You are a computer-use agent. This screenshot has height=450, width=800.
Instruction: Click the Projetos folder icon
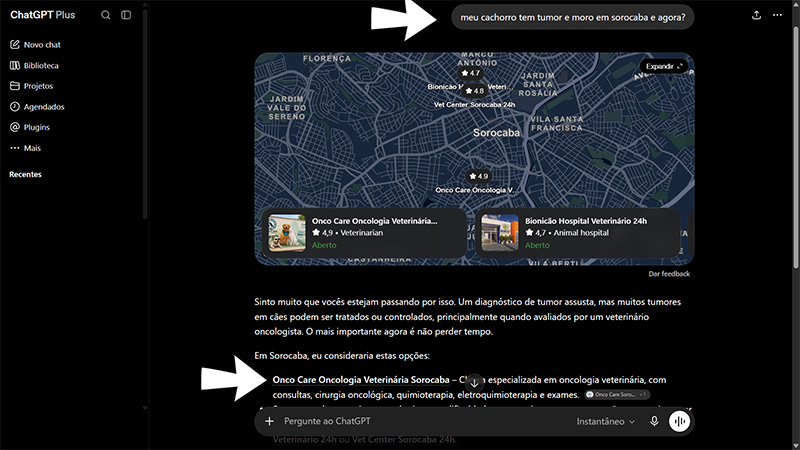15,86
